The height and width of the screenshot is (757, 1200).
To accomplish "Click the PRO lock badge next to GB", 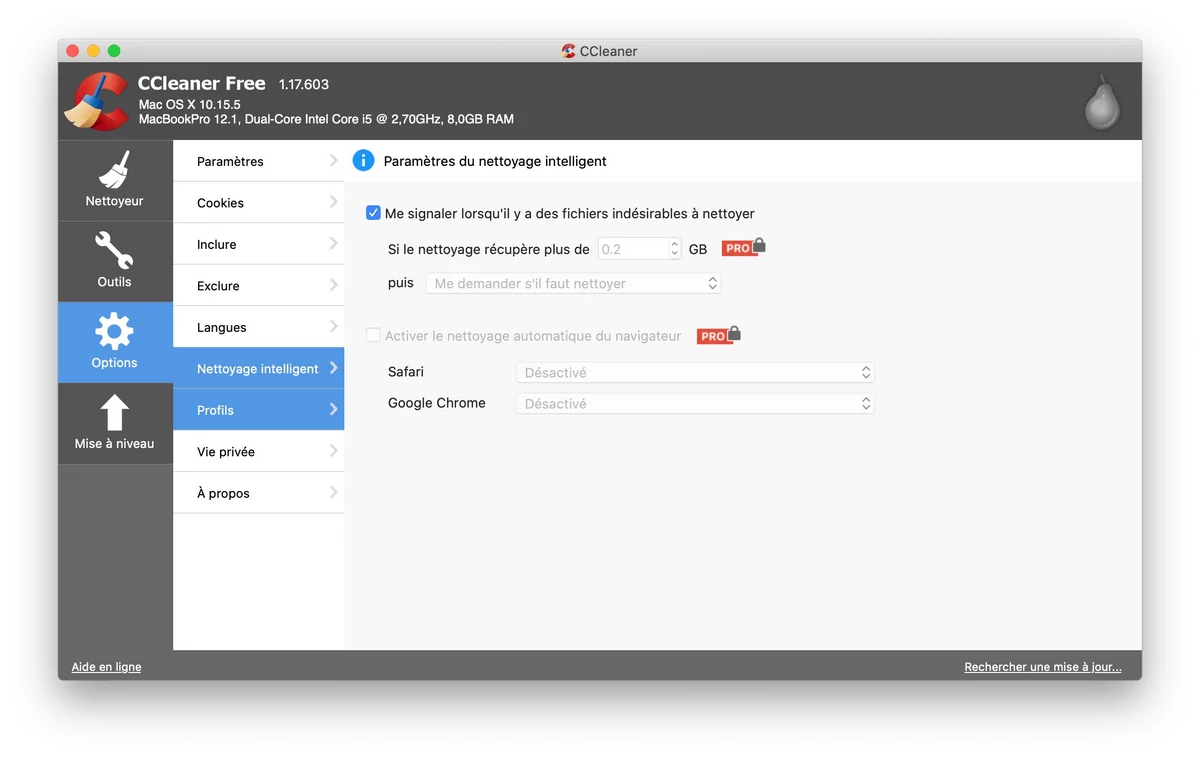I will click(x=744, y=247).
